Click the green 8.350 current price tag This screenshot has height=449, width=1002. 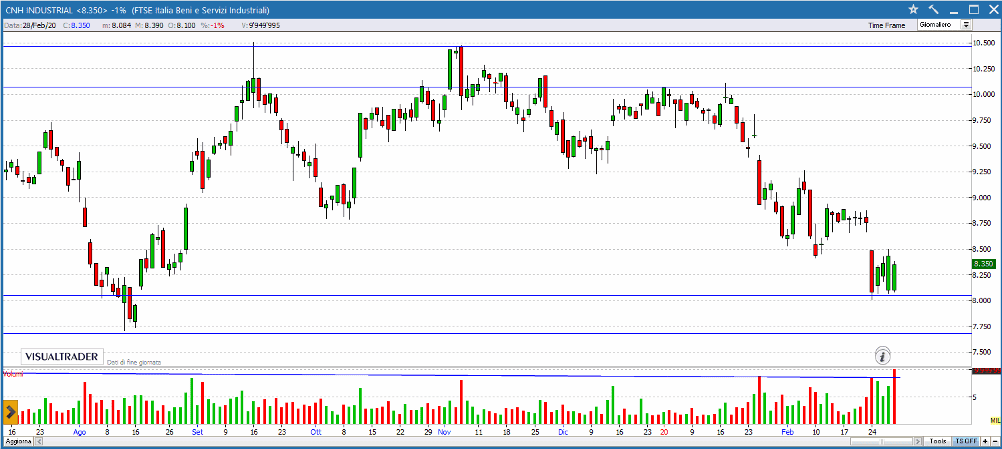[x=983, y=264]
